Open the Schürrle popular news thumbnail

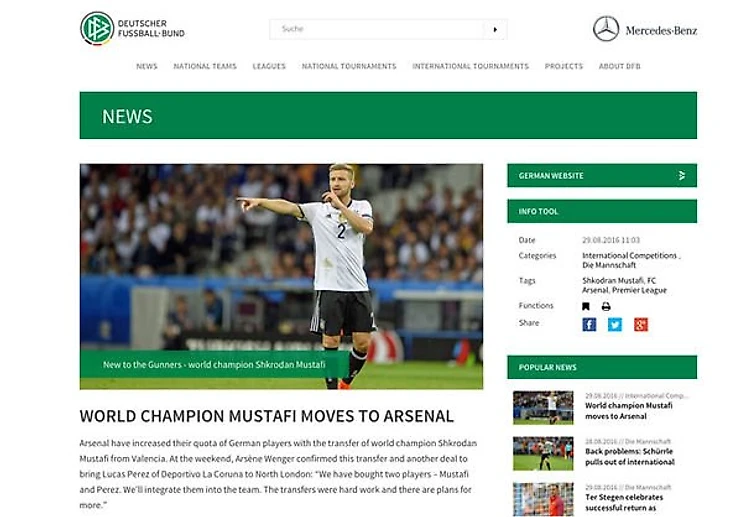pyautogui.click(x=543, y=453)
